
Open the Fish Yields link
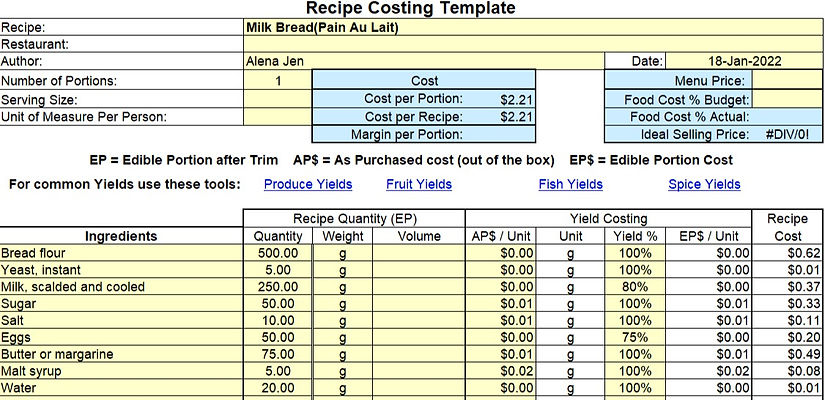570,184
